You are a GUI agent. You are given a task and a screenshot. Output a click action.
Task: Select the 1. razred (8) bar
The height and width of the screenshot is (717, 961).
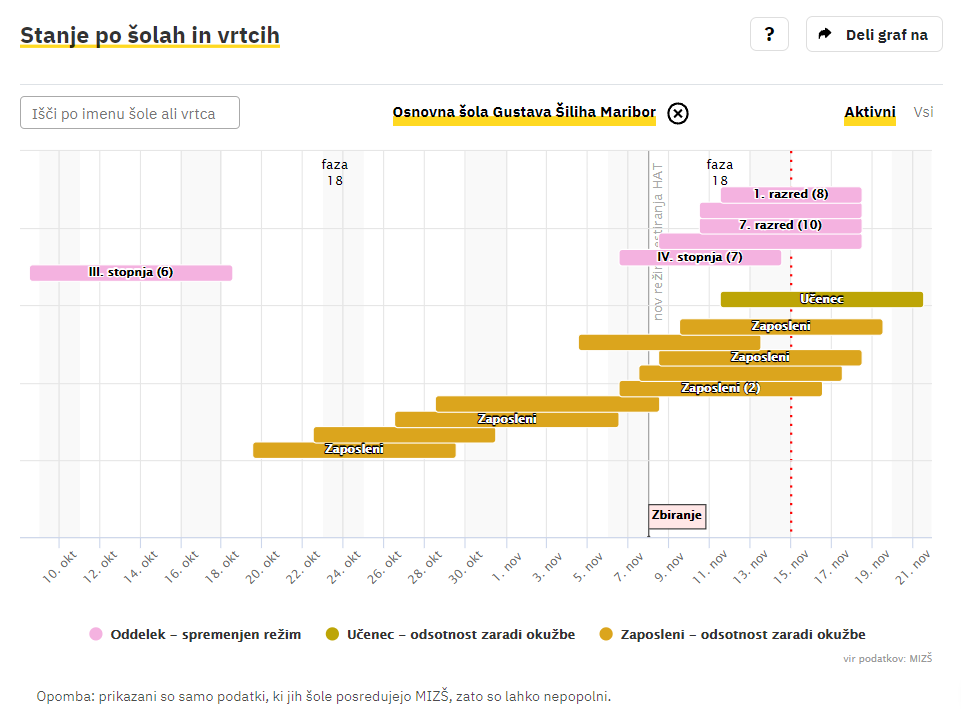(791, 194)
